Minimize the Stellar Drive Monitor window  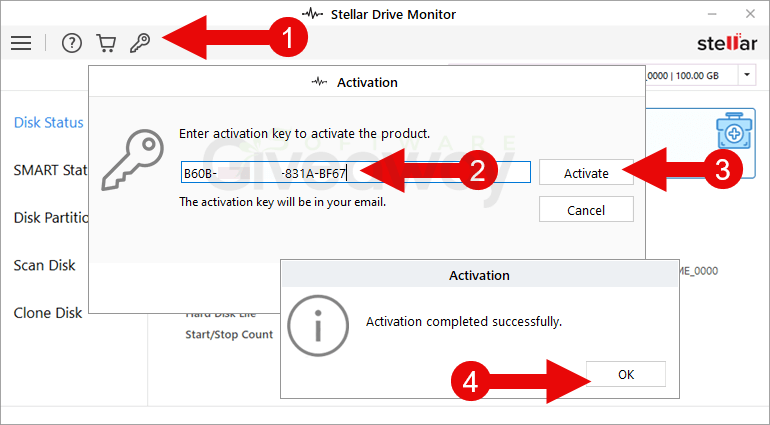pyautogui.click(x=713, y=14)
